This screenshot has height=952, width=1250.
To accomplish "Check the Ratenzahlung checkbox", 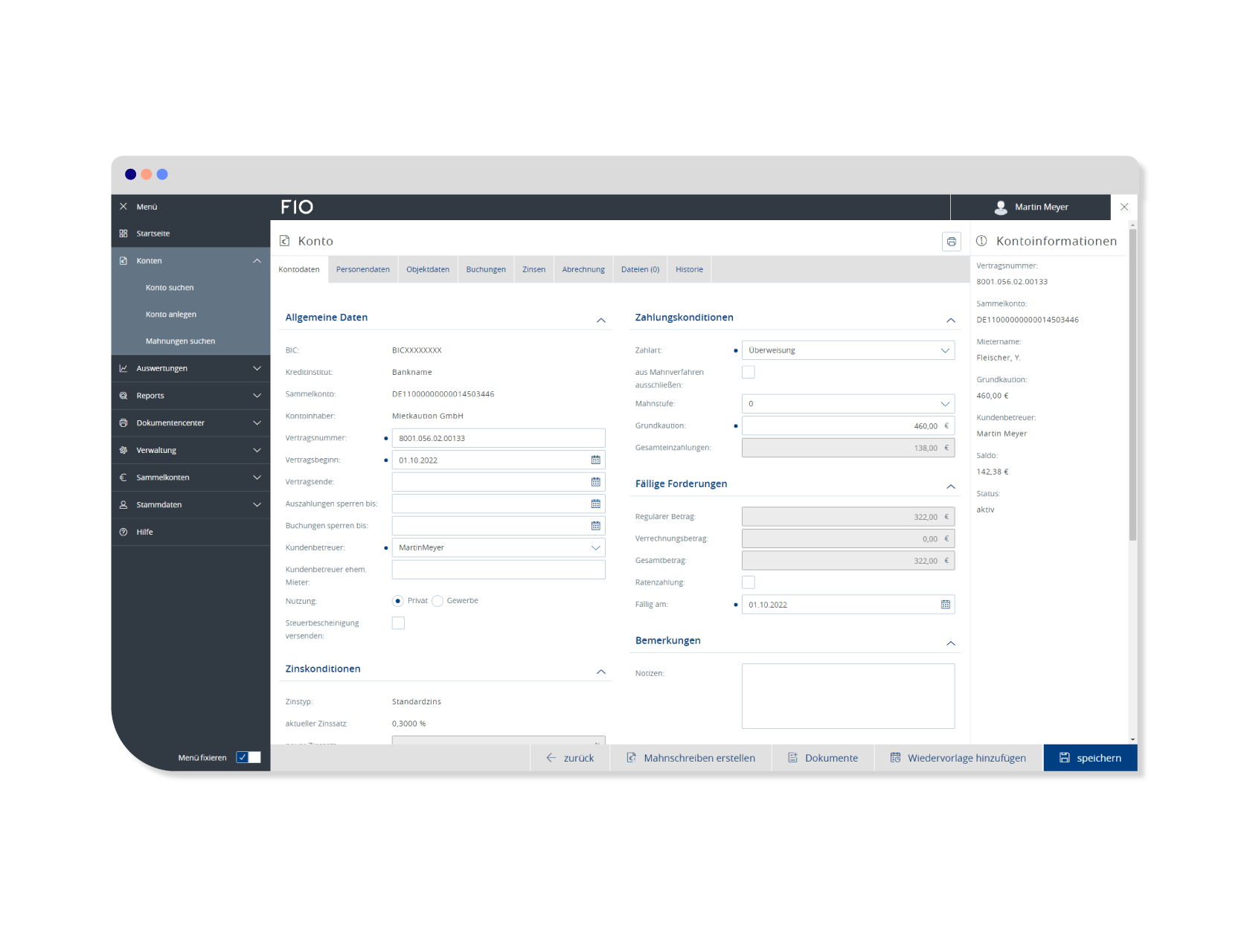I will 749,582.
